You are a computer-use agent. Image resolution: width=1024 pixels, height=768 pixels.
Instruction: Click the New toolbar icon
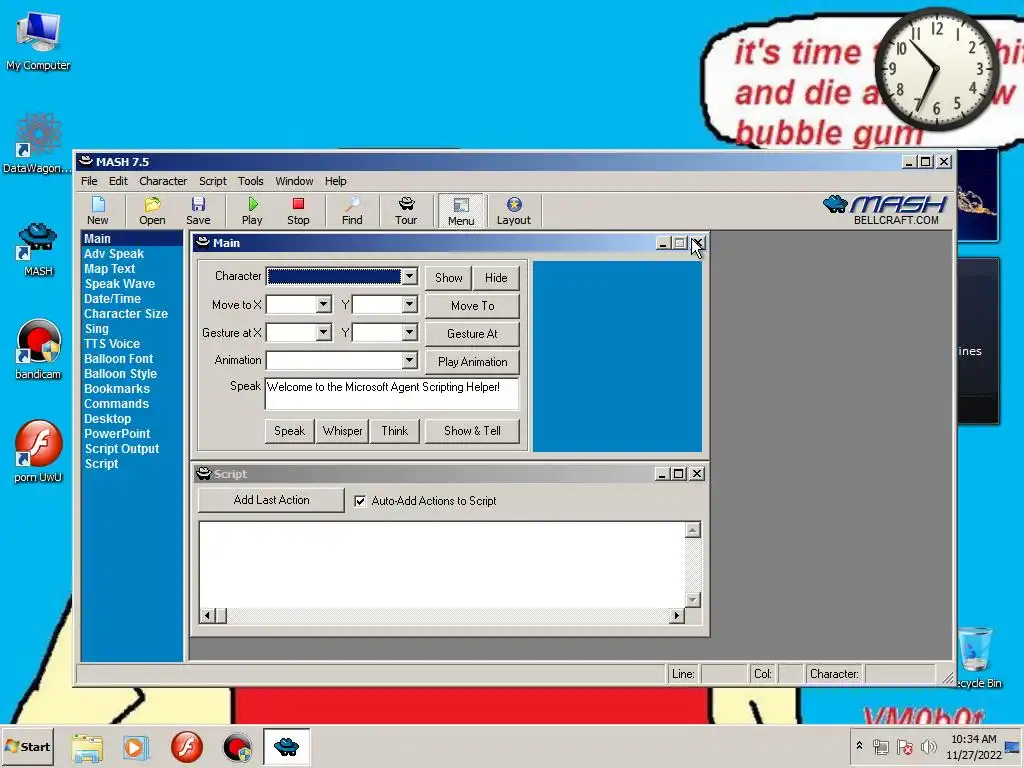pyautogui.click(x=98, y=210)
